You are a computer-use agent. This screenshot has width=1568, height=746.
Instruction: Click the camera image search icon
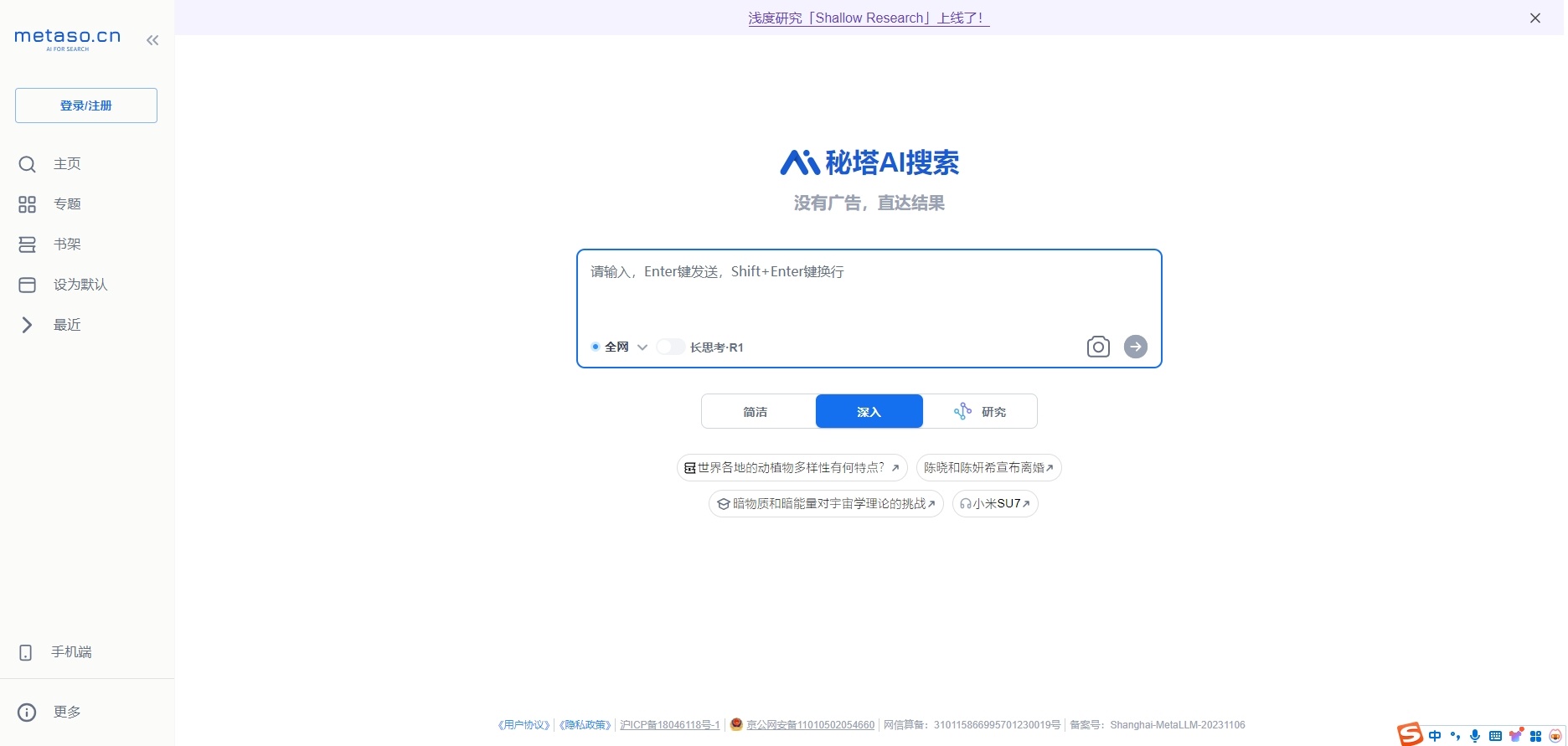1097,347
